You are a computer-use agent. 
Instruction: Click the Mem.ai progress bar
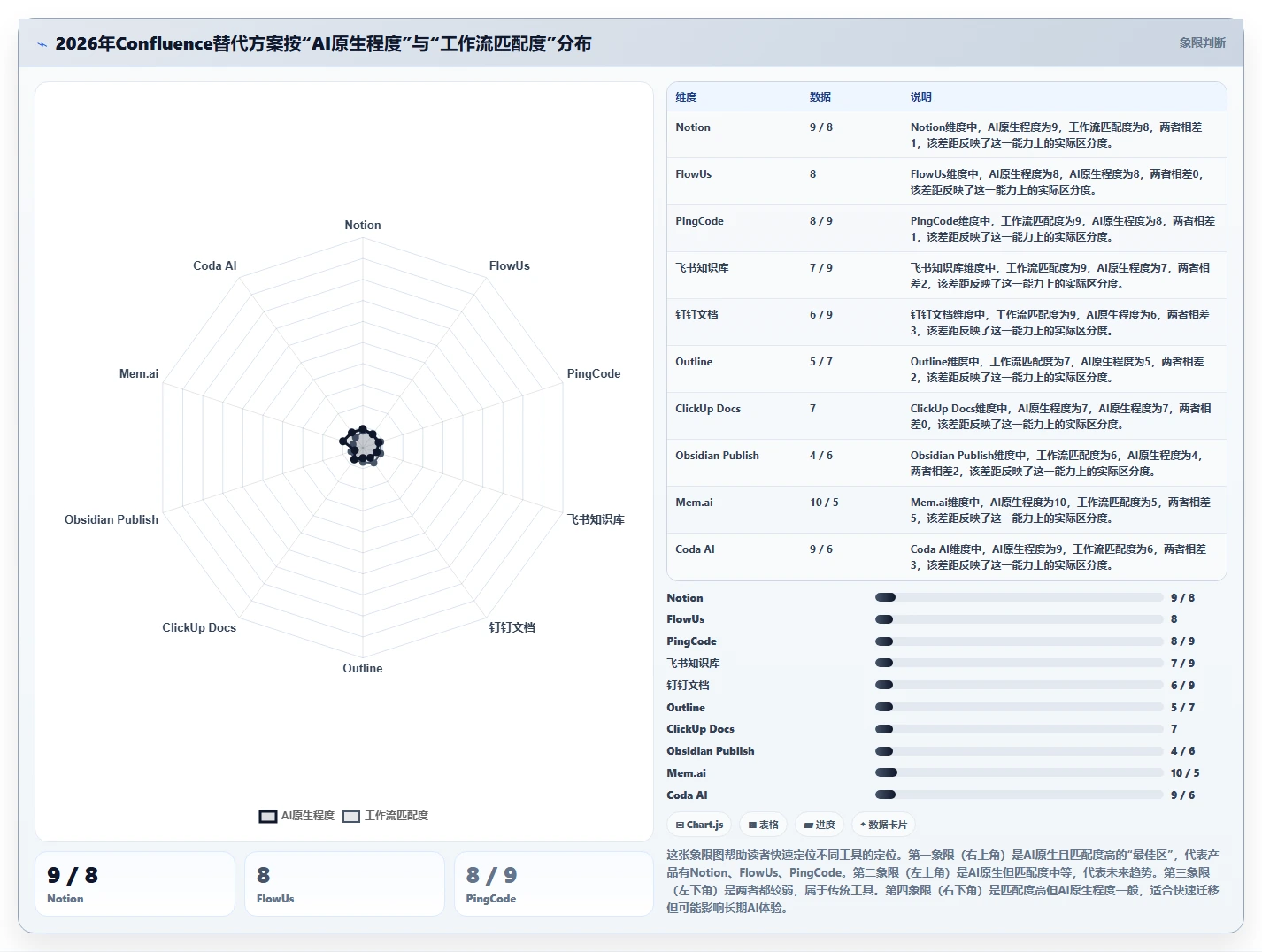1020,773
